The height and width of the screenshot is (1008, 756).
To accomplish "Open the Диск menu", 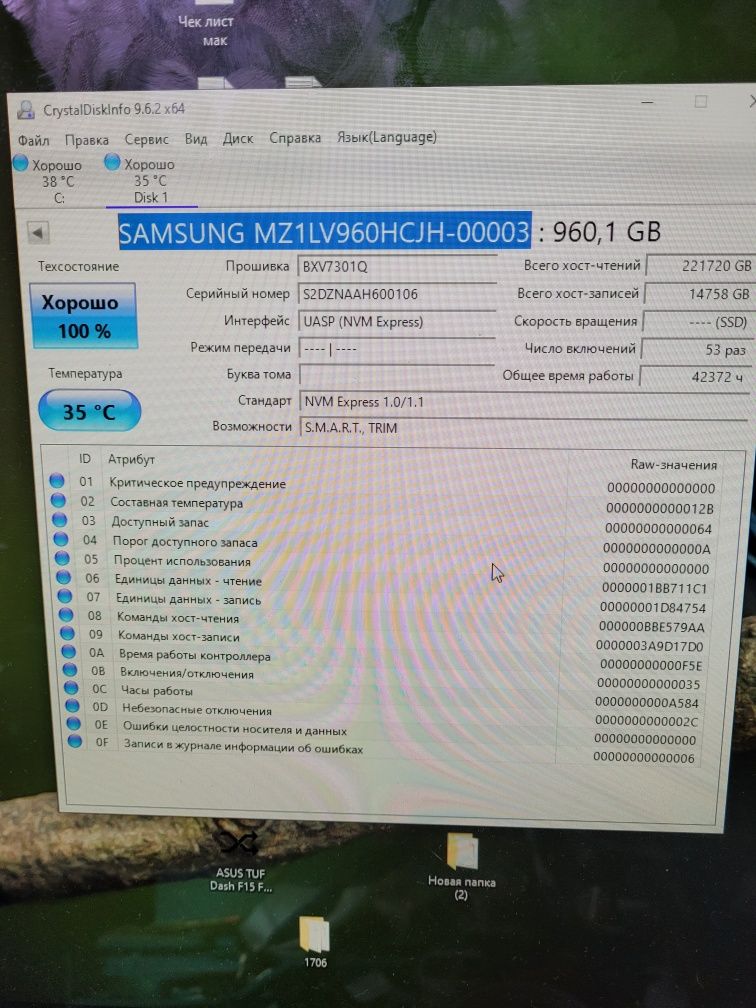I will point(238,138).
